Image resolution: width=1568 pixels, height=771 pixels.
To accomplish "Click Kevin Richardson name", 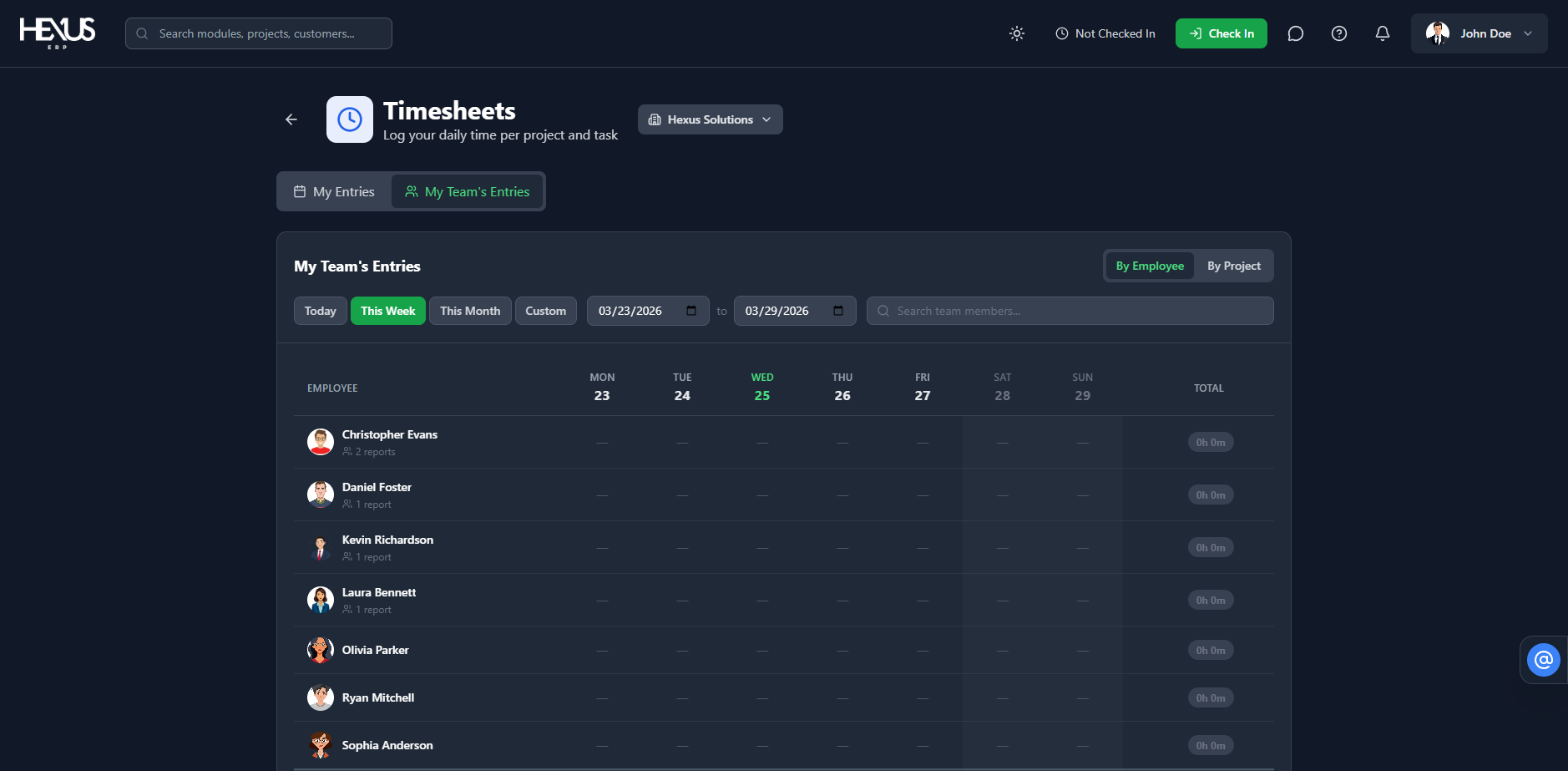I will click(387, 540).
